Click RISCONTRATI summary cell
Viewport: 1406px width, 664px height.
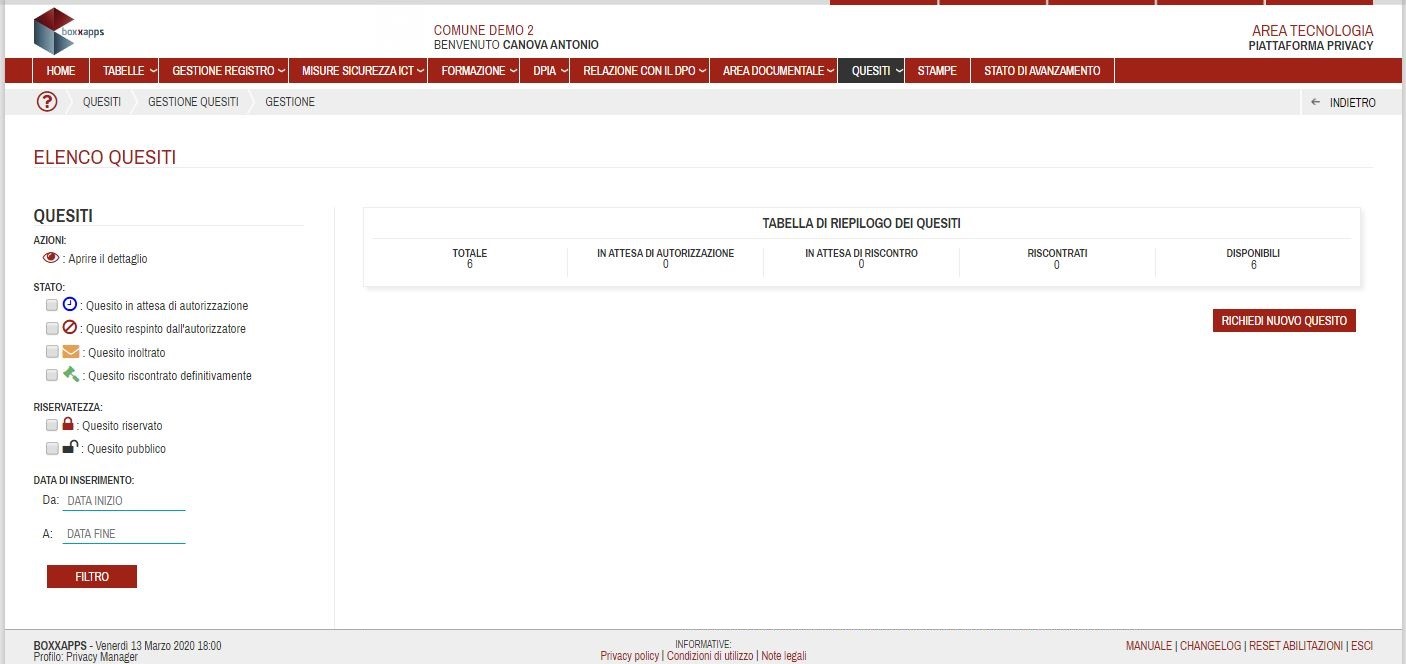point(1057,259)
